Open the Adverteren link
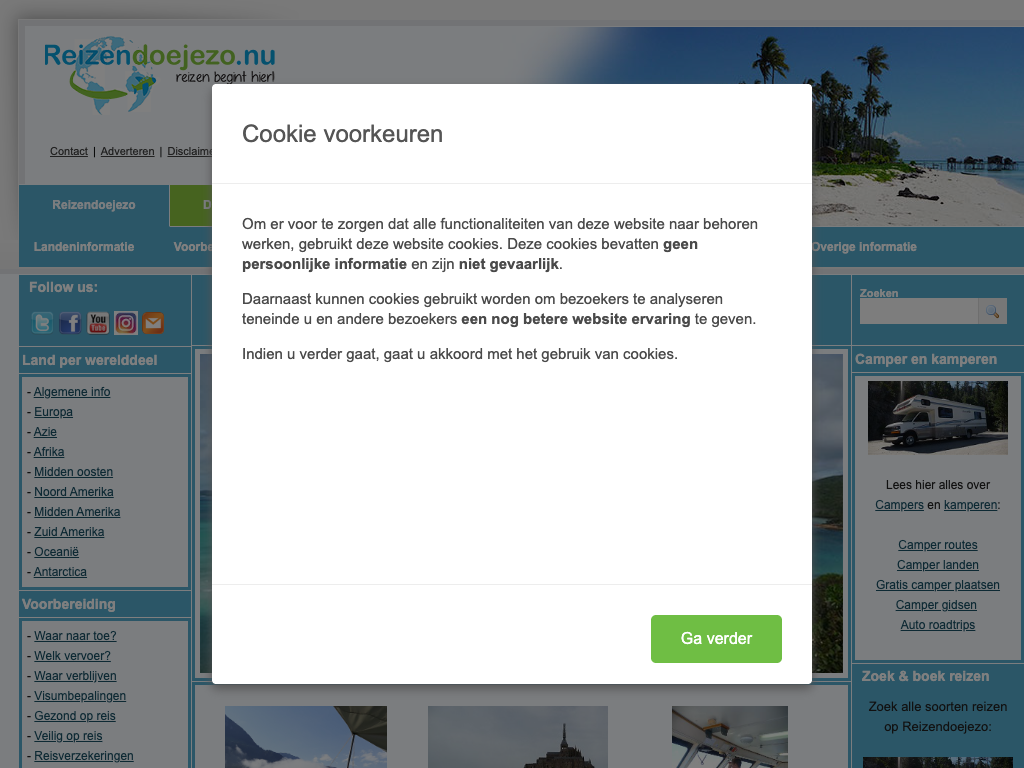 tap(127, 152)
